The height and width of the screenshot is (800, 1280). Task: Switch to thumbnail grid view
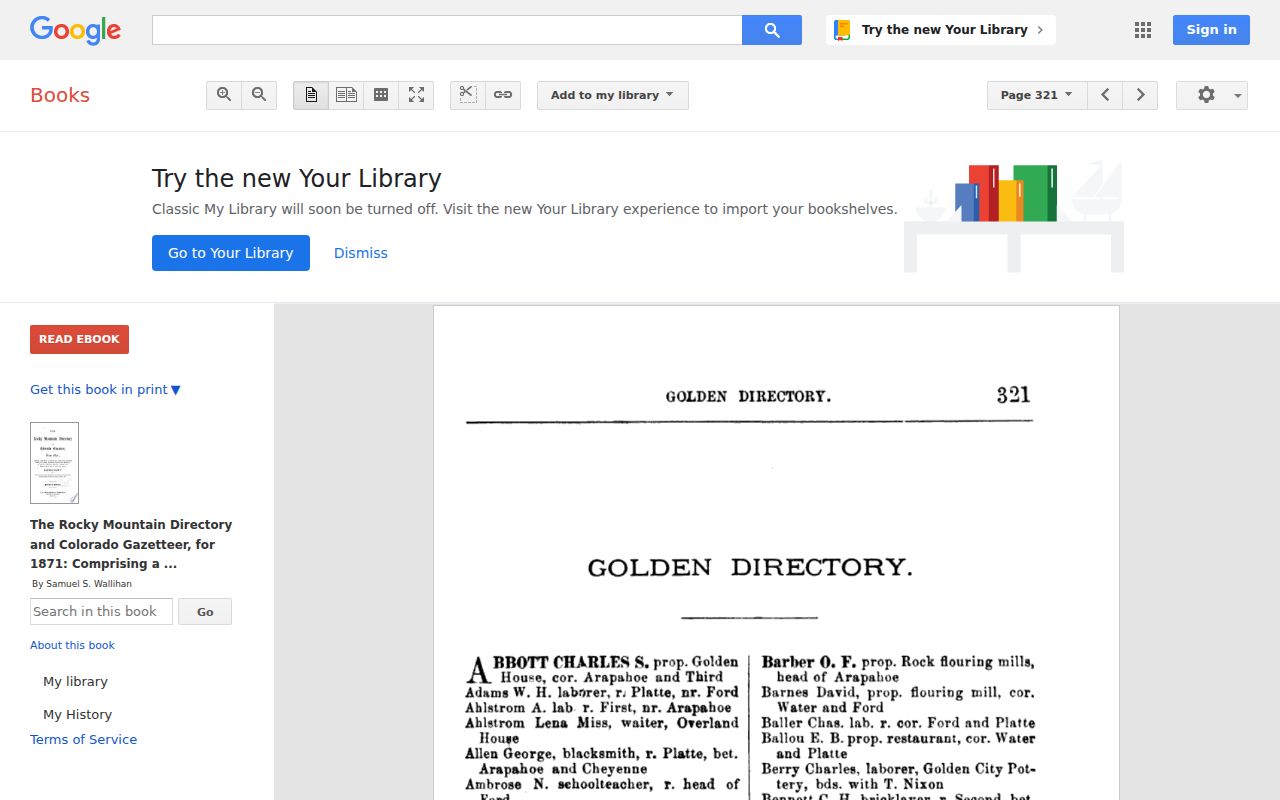(x=381, y=95)
